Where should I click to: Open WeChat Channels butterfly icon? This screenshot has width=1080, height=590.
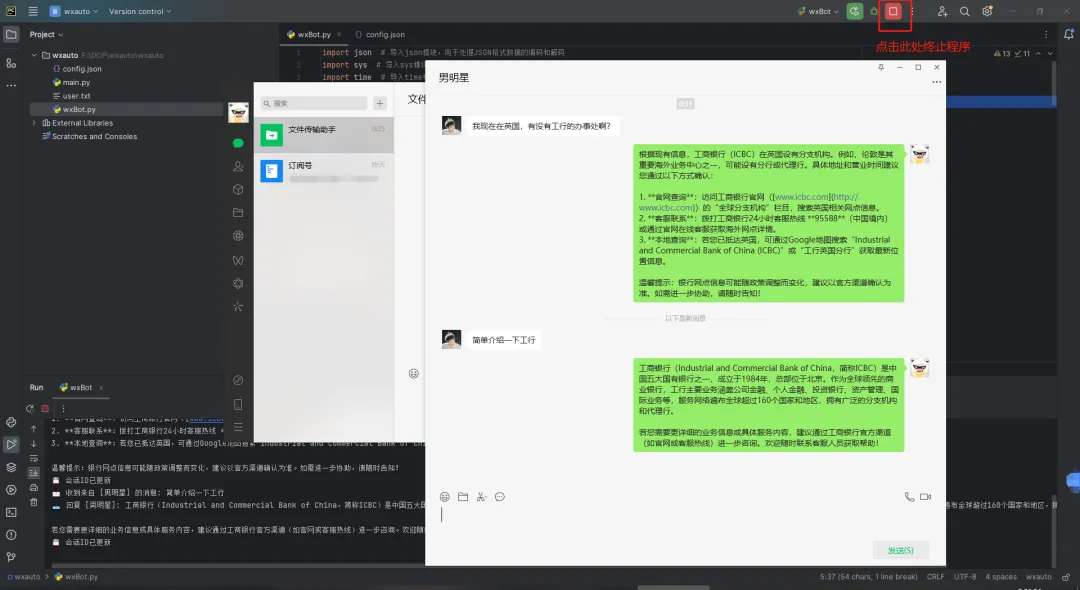pos(238,260)
